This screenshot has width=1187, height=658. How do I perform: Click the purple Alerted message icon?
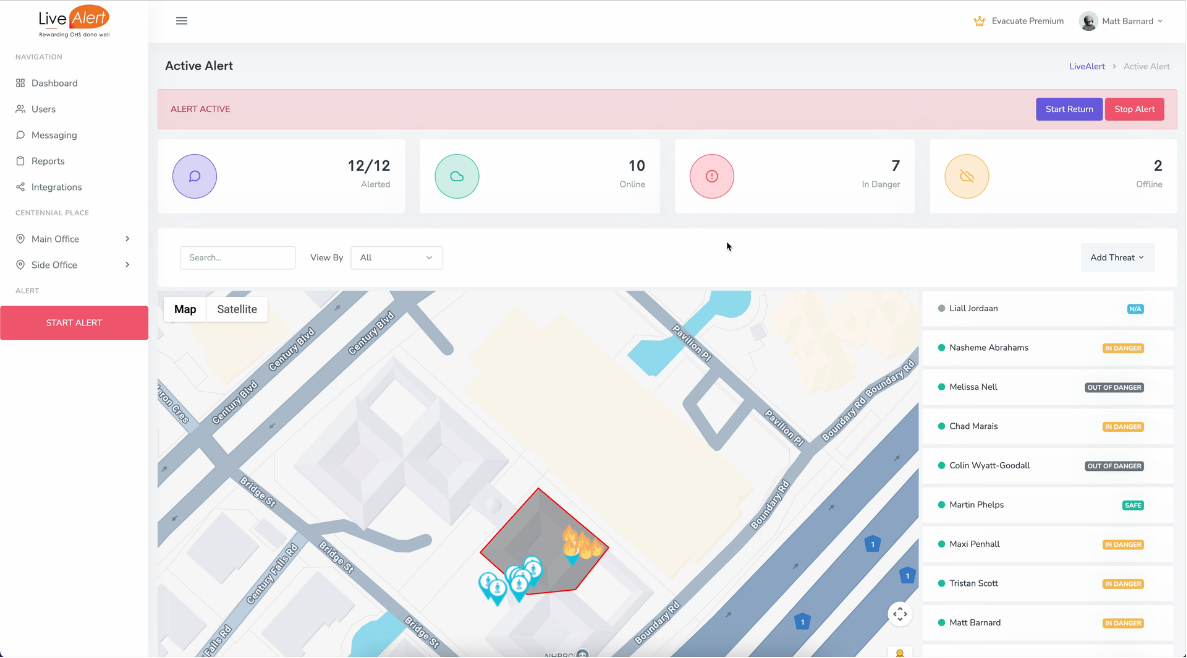coord(195,176)
